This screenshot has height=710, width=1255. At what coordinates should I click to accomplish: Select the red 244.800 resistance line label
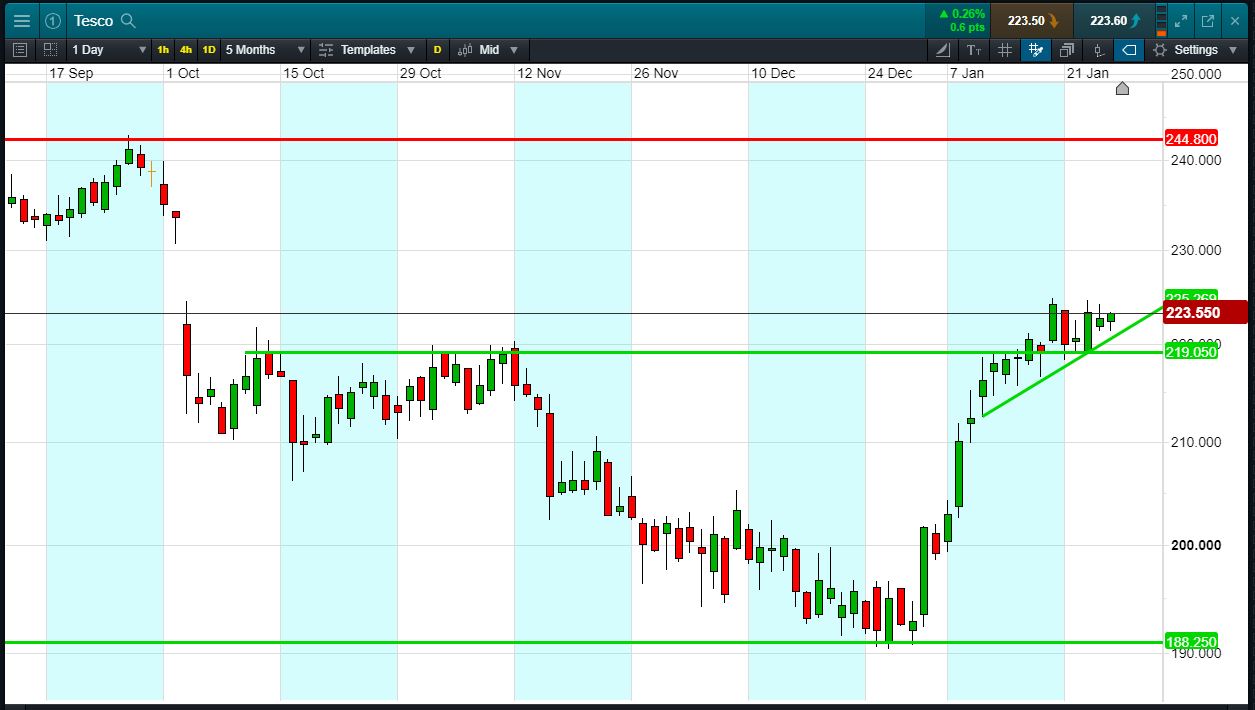(1191, 139)
